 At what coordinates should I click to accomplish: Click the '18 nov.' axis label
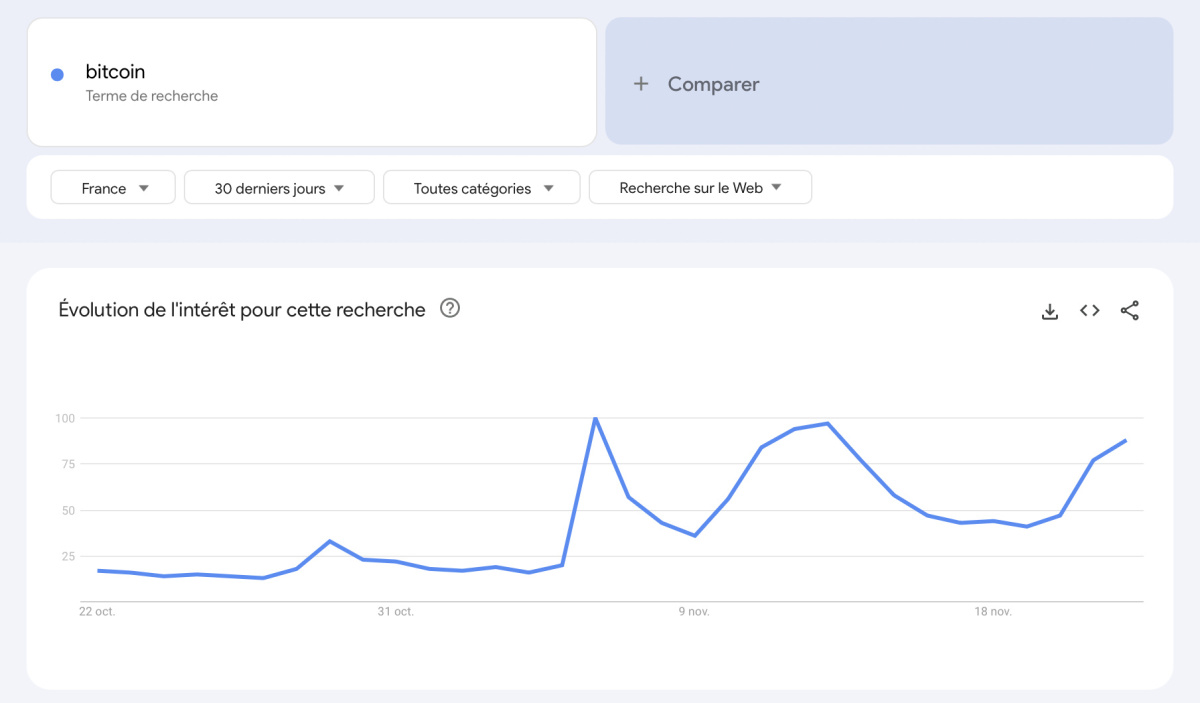pos(993,611)
